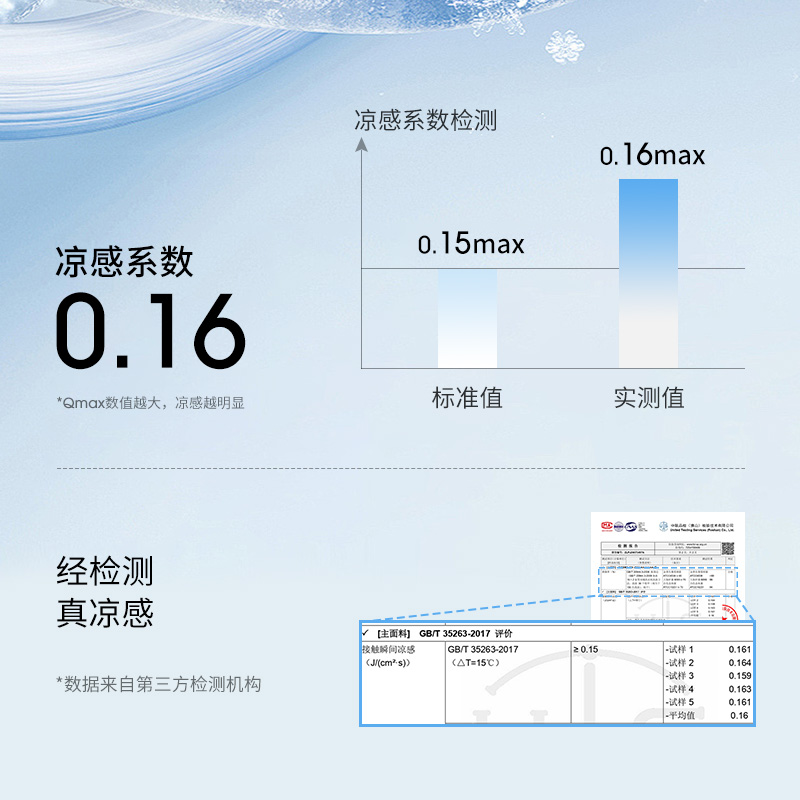This screenshot has width=800, height=800.
Task: Click the "检测报告" title cell in the report thumbnail
Action: pyautogui.click(x=628, y=545)
